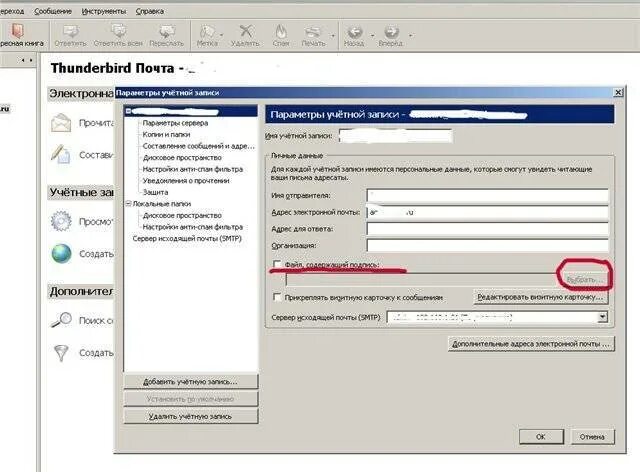640x472 pixels.
Task: Click the compose message pencil icon
Action: click(60, 154)
